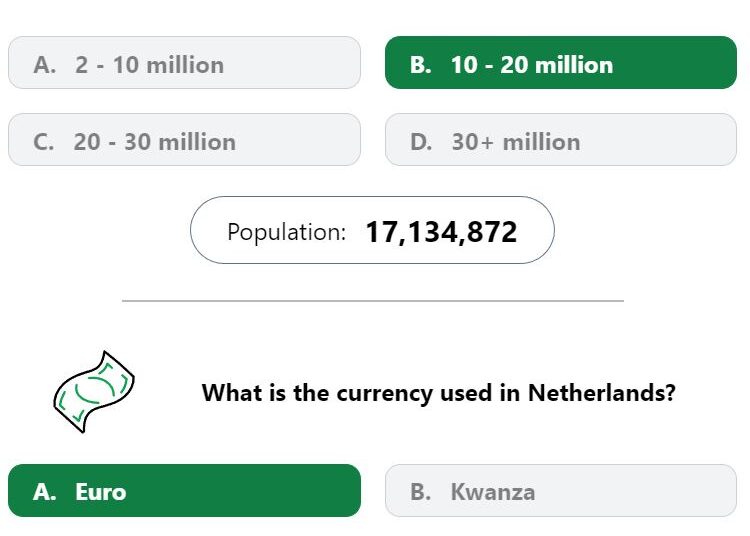
Task: Click the 'Population:' label text
Action: click(286, 232)
